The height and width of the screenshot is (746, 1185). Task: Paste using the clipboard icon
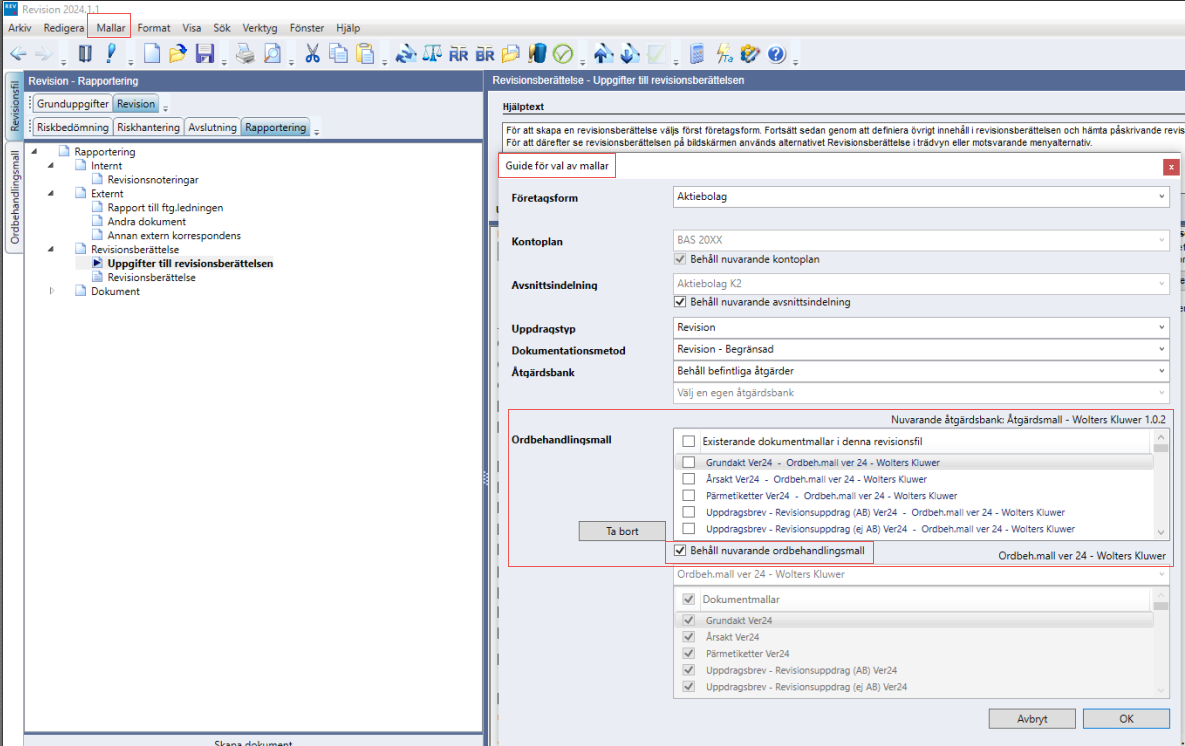(x=366, y=54)
